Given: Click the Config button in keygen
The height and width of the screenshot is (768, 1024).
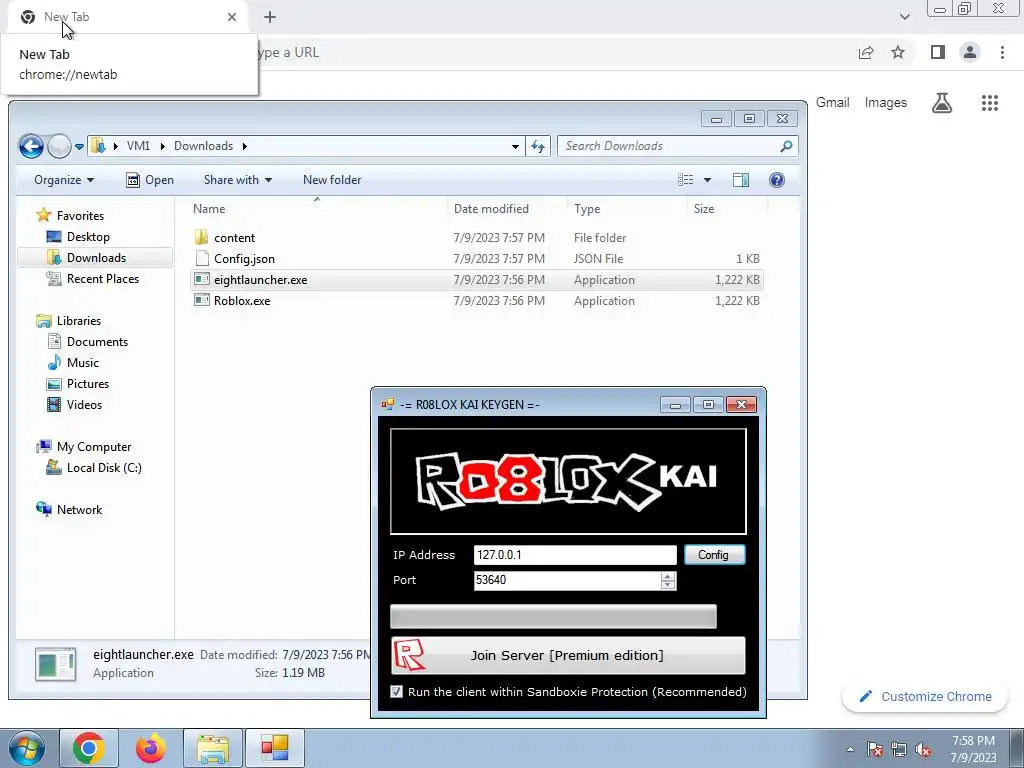Looking at the screenshot, I should pyautogui.click(x=714, y=555).
